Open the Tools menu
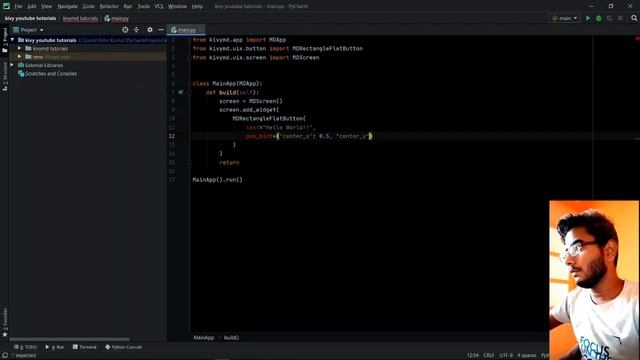Viewport: 640px width, 360px height. [143, 6]
